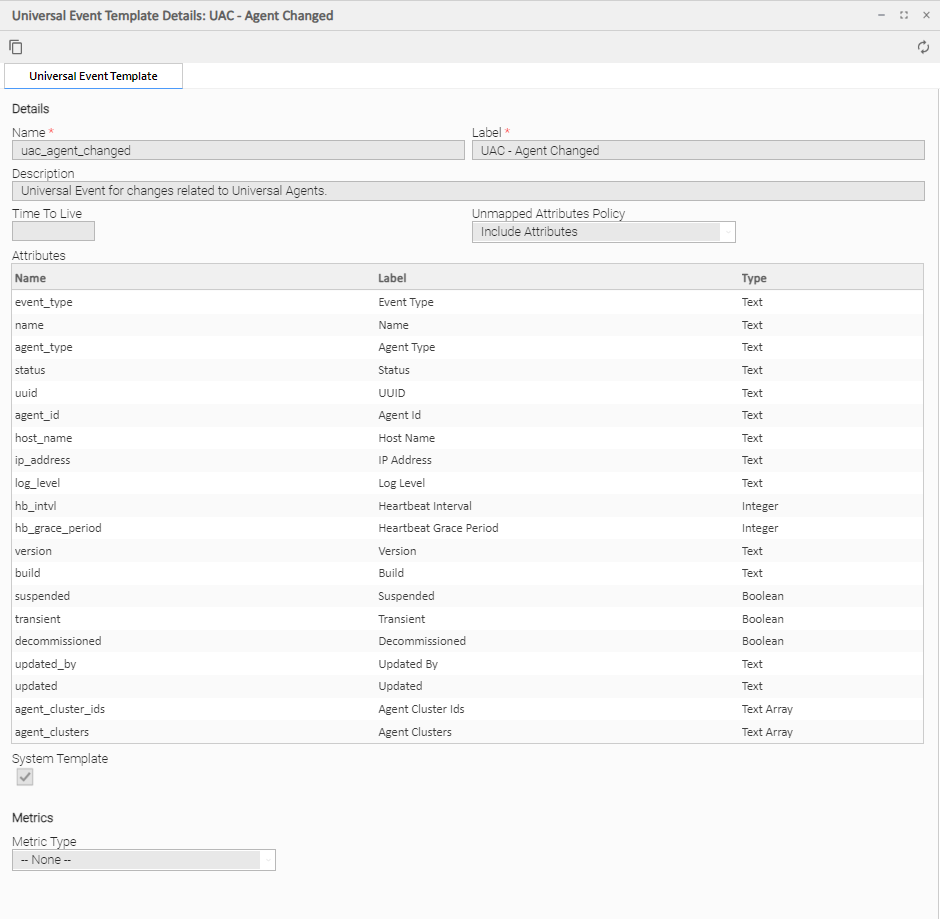Image resolution: width=940 pixels, height=919 pixels.
Task: Focus the Description text field
Action: click(467, 190)
